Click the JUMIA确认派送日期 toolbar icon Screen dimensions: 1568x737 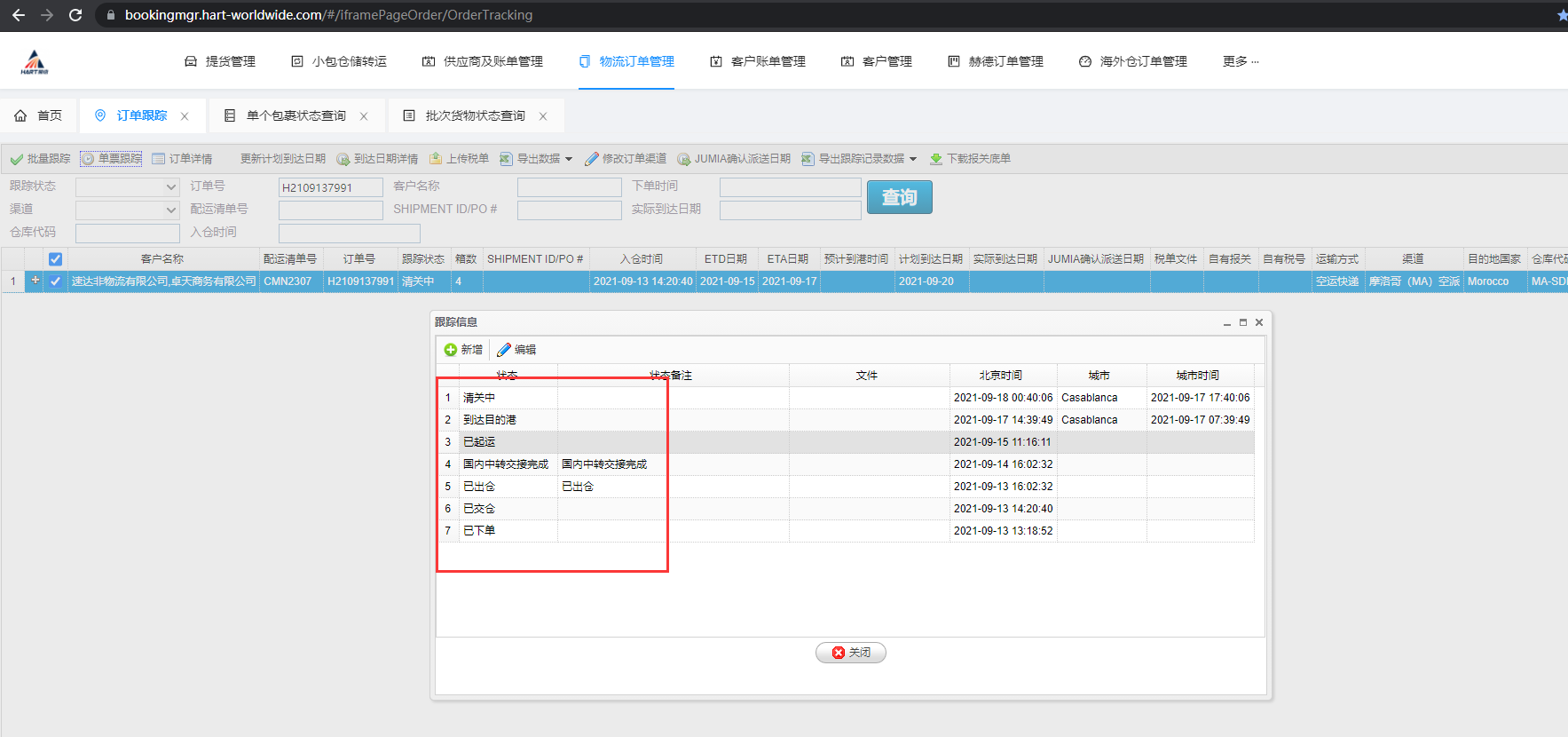(684, 159)
